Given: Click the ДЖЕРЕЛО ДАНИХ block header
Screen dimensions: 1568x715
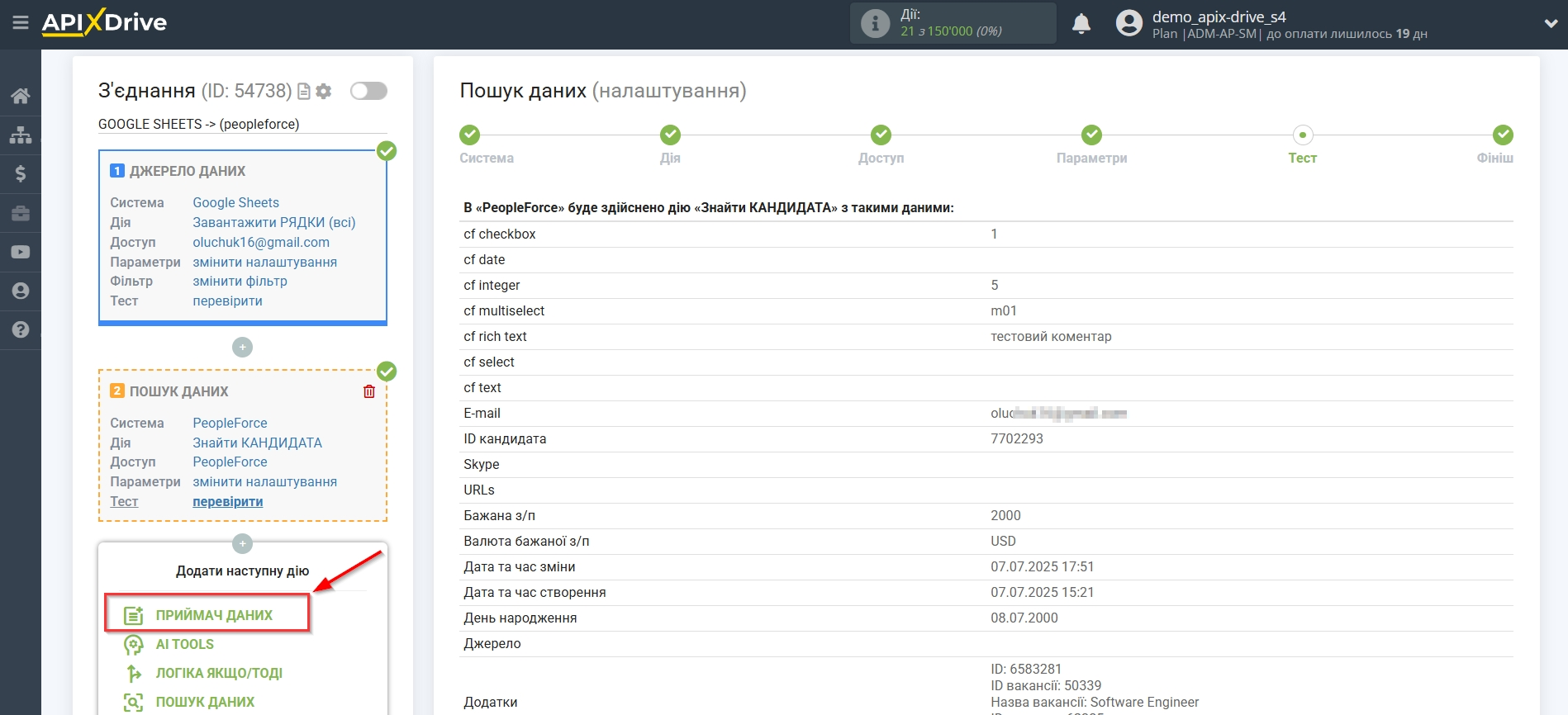Looking at the screenshot, I should click(x=187, y=171).
